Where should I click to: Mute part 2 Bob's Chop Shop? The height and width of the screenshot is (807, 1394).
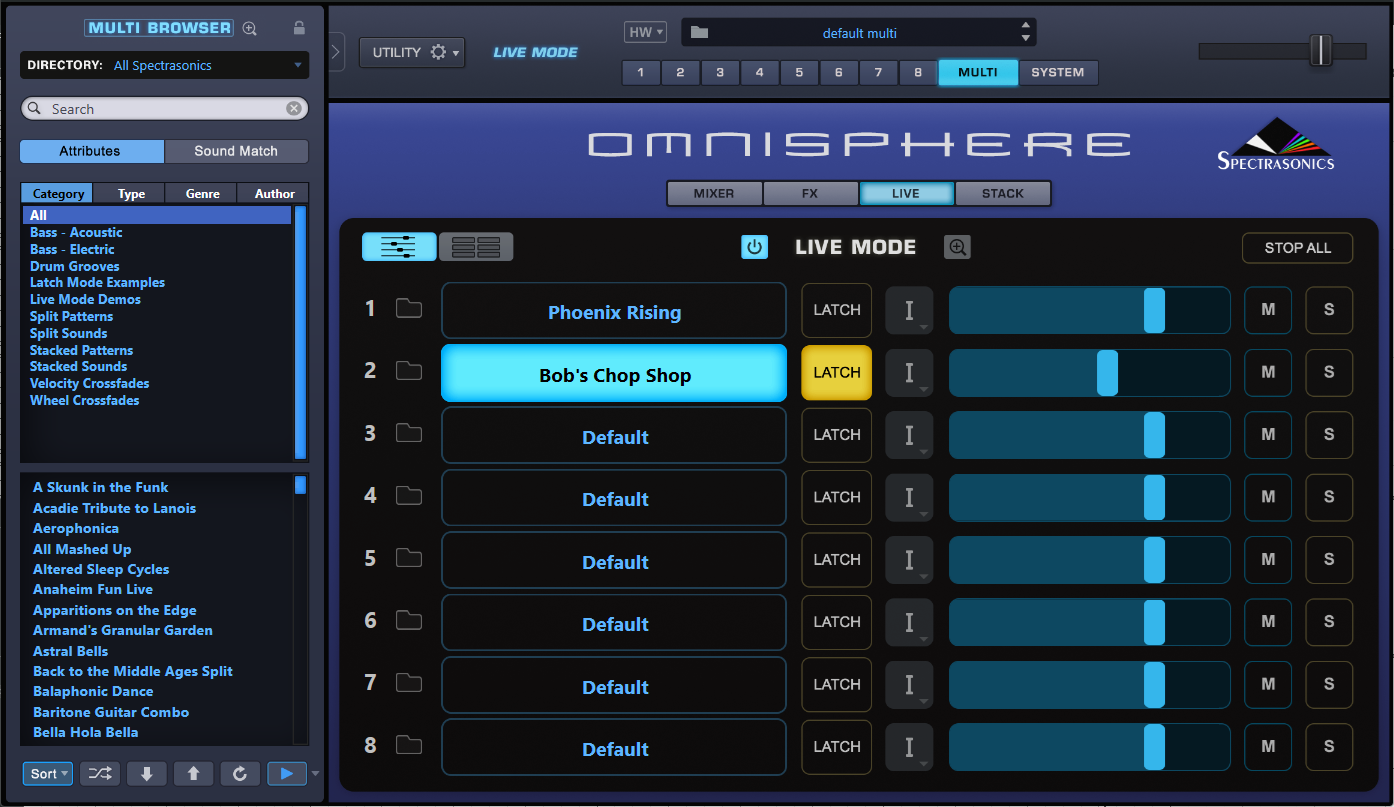click(1268, 372)
